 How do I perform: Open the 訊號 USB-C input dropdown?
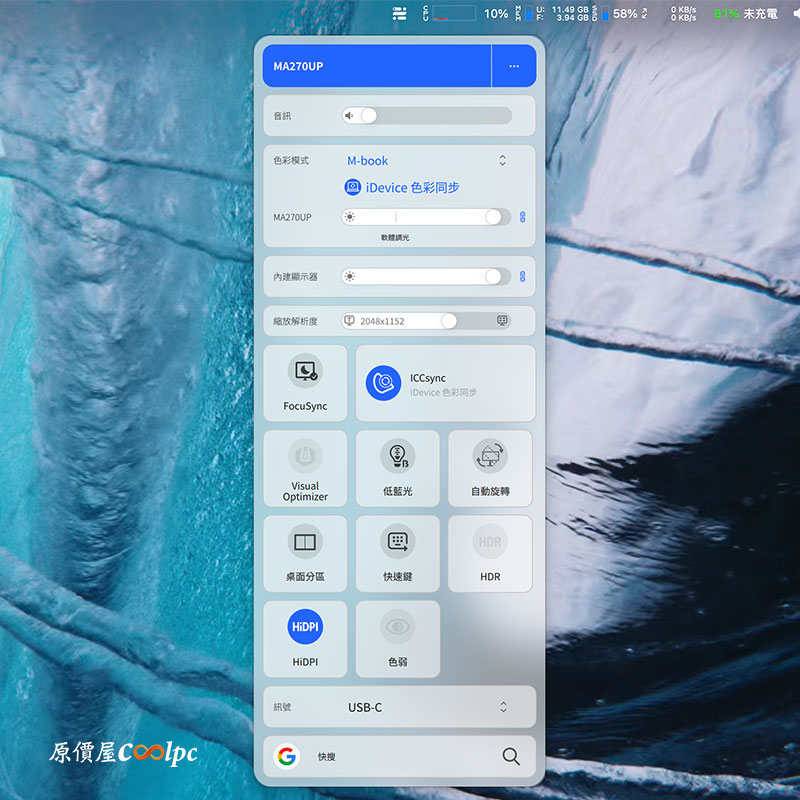pos(502,707)
